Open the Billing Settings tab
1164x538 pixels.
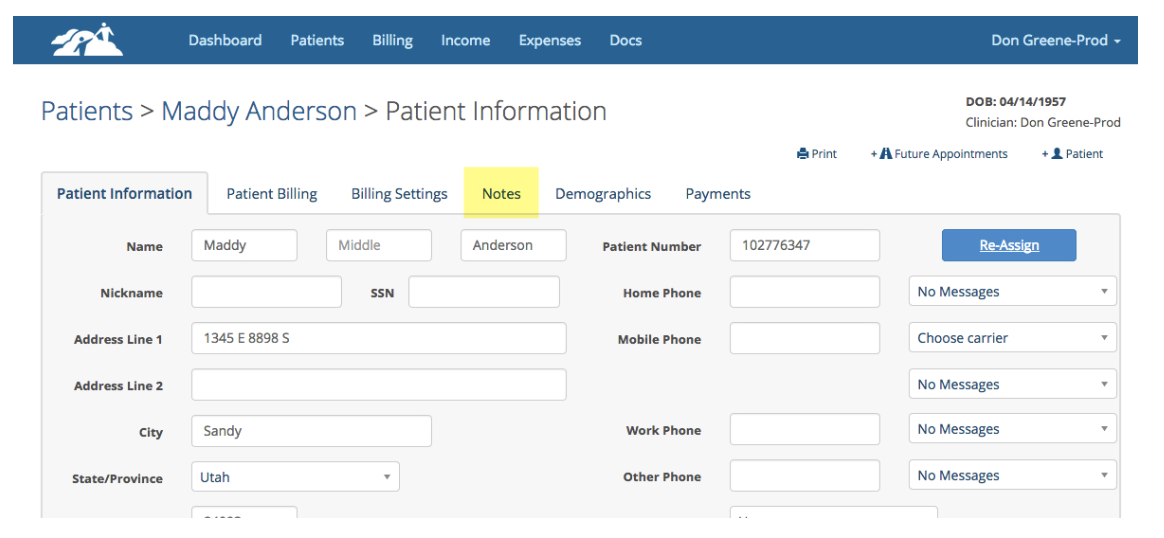tap(399, 194)
